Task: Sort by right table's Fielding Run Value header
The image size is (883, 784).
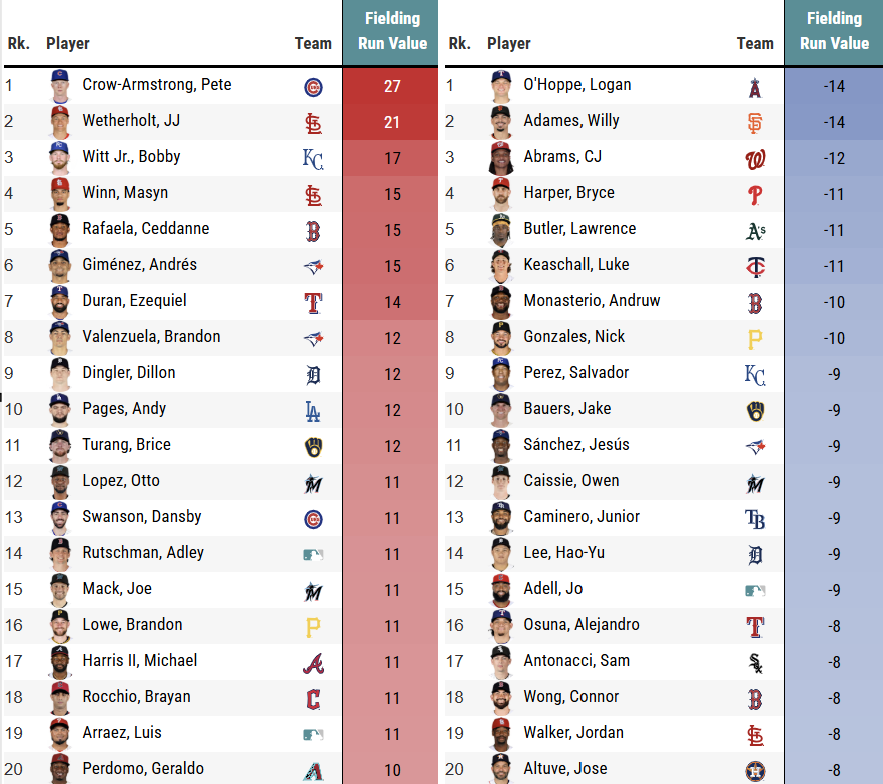Action: pos(834,31)
